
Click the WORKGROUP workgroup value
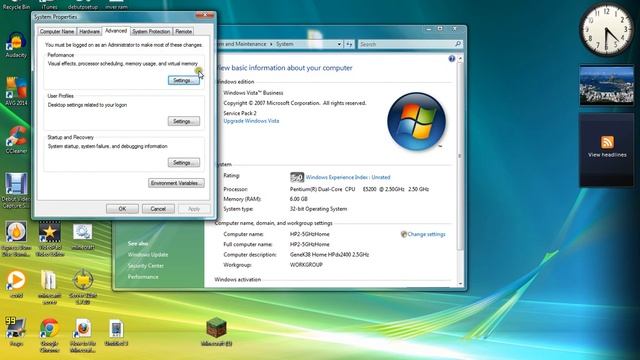[x=306, y=265]
